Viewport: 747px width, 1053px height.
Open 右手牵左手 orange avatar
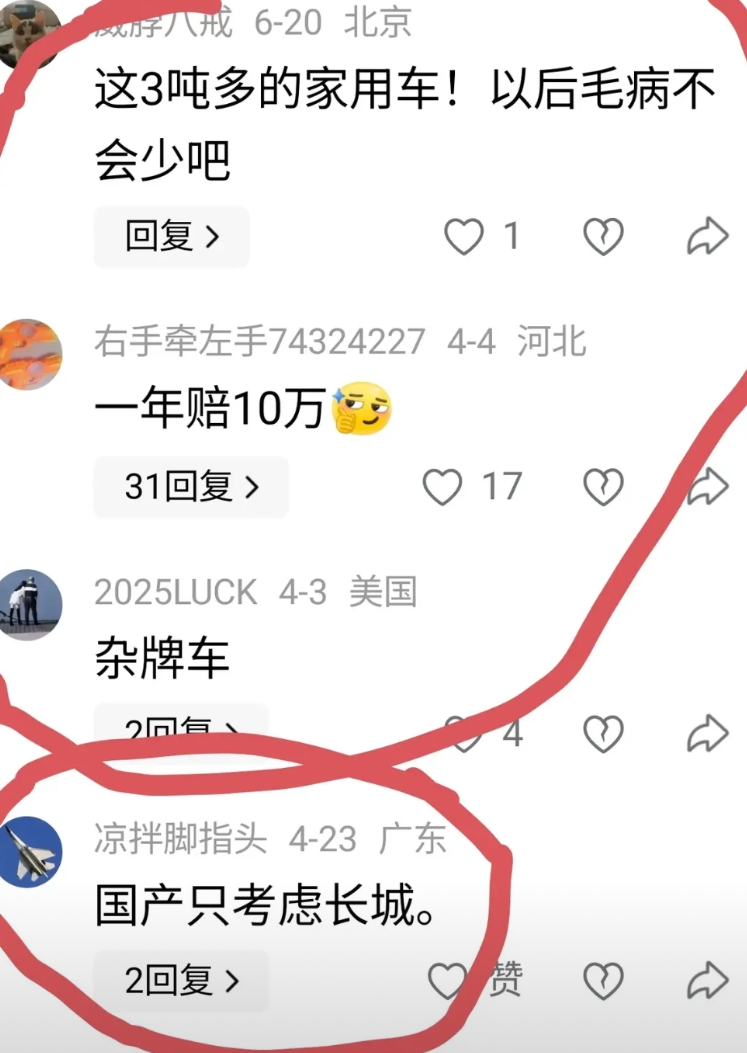pos(30,355)
